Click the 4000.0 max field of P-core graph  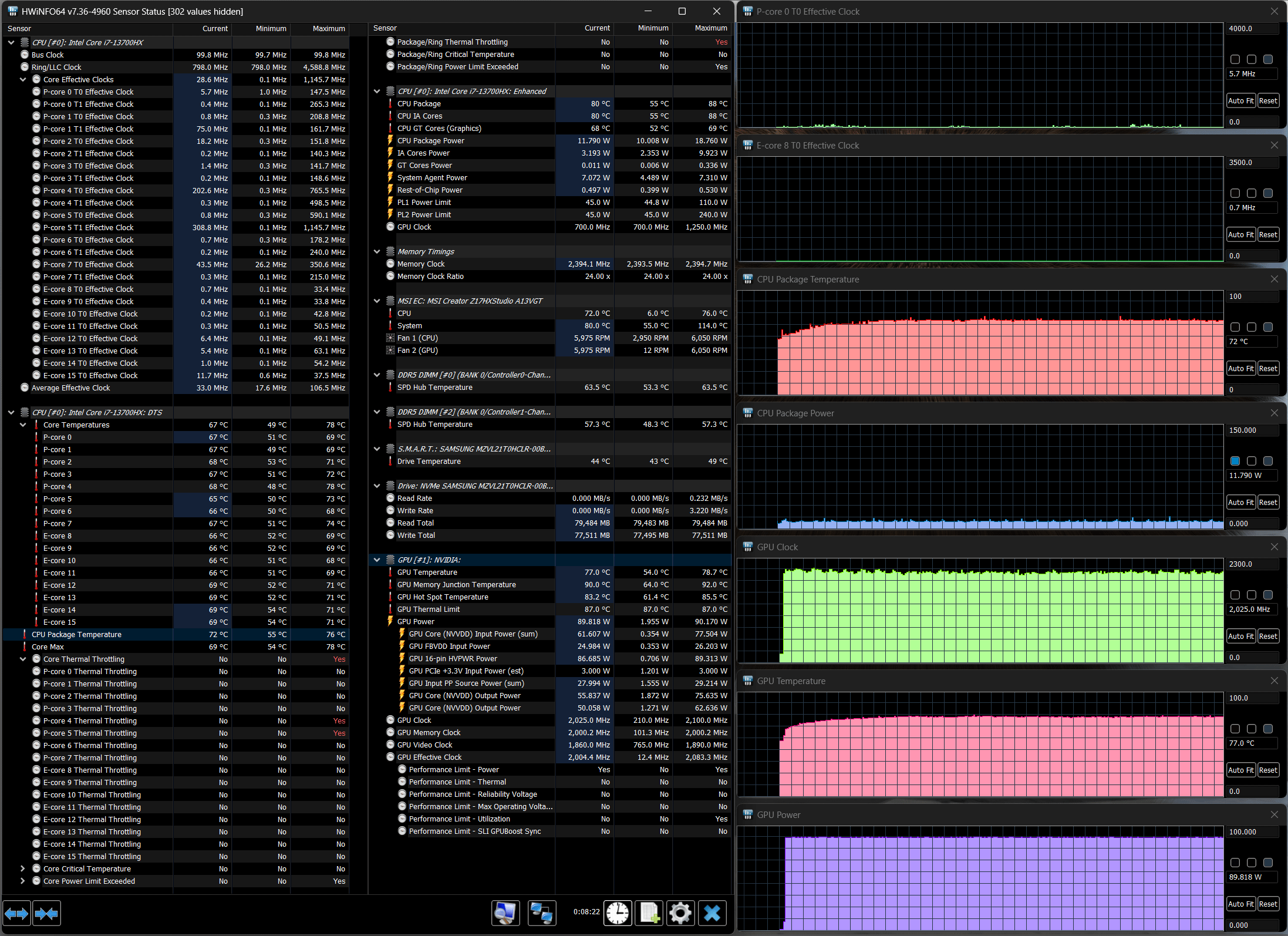point(1252,29)
